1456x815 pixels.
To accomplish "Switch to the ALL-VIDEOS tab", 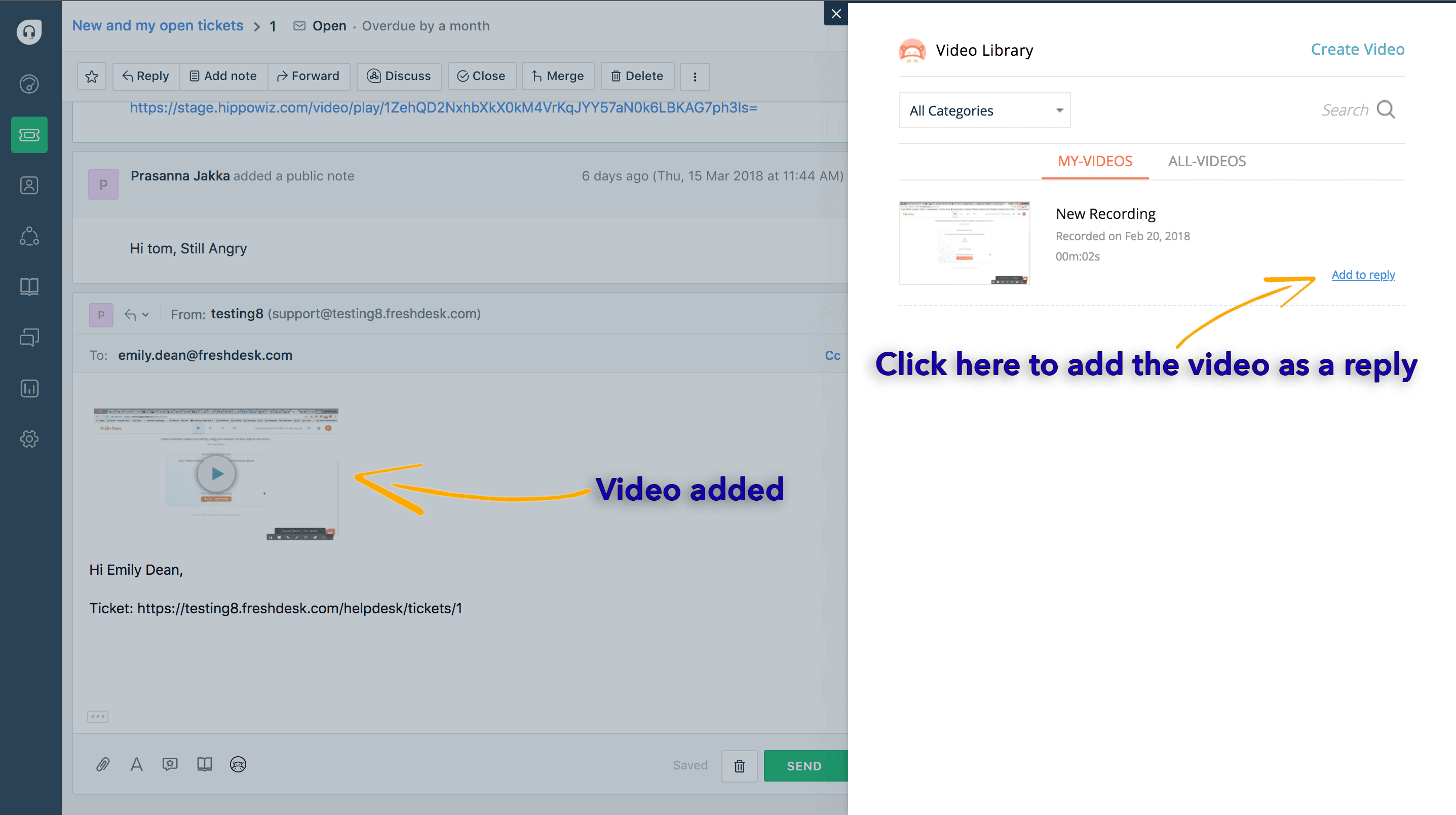I will click(1206, 161).
